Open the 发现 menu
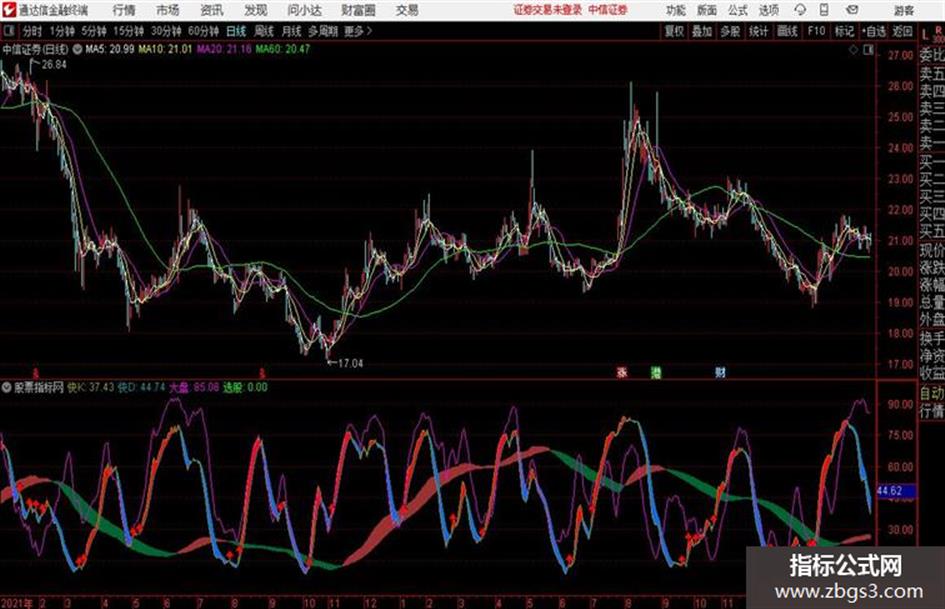 click(256, 10)
